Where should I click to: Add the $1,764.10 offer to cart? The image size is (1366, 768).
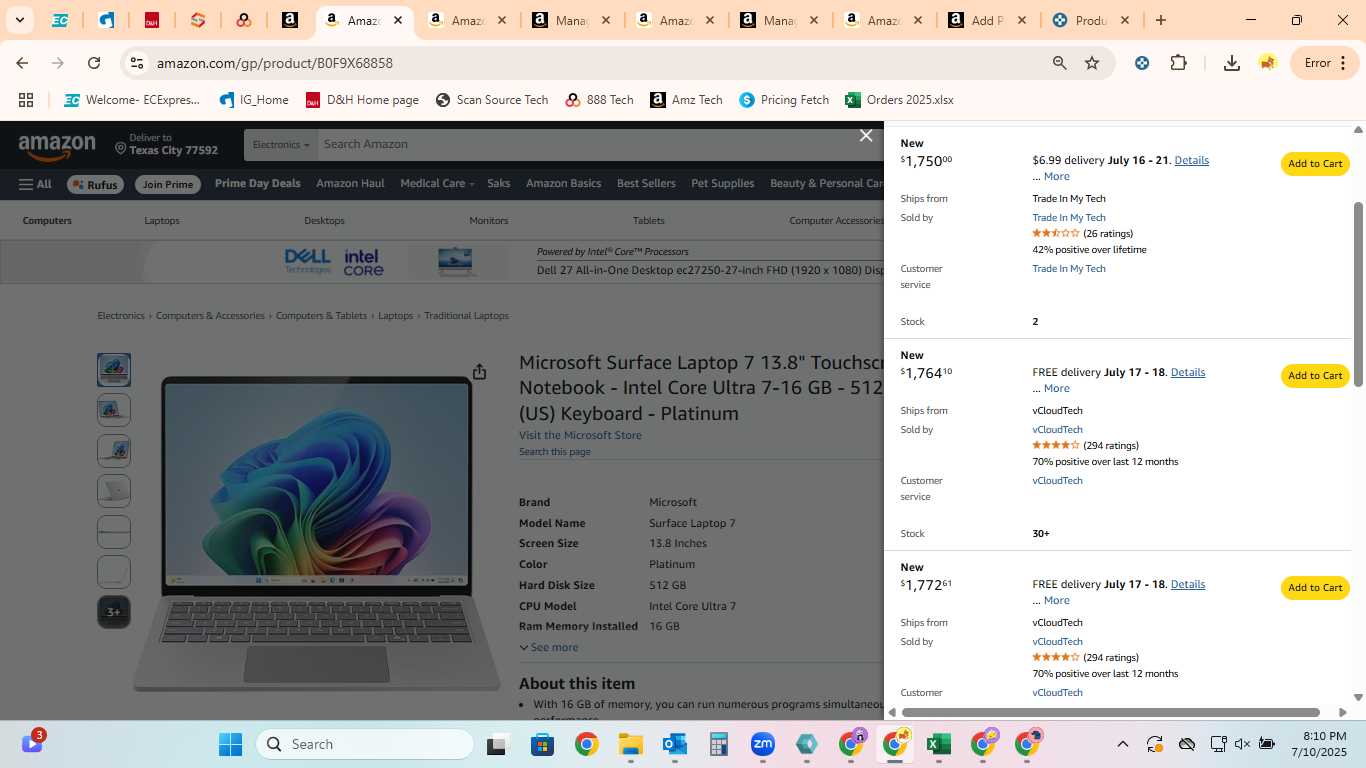pyautogui.click(x=1315, y=376)
